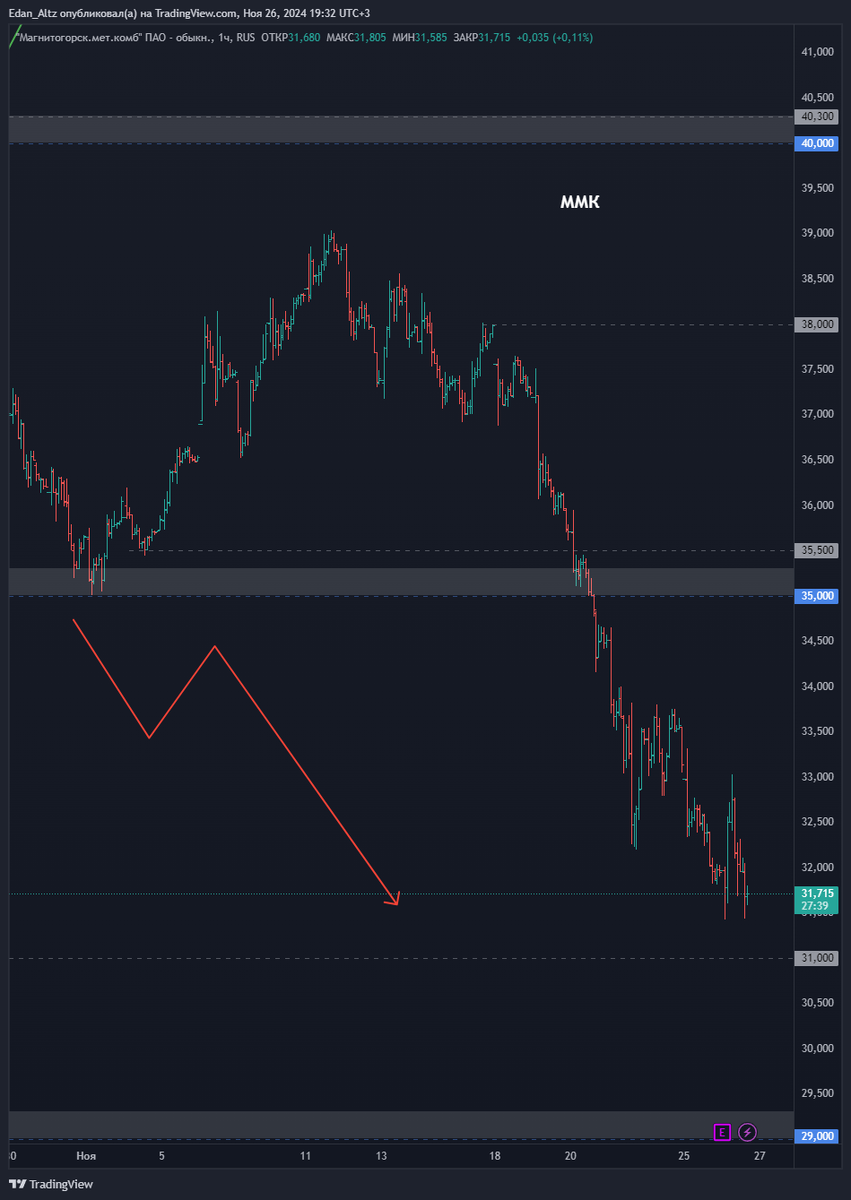This screenshot has height=1200, width=851.
Task: Click date 25 on the time axis
Action: 684,1156
